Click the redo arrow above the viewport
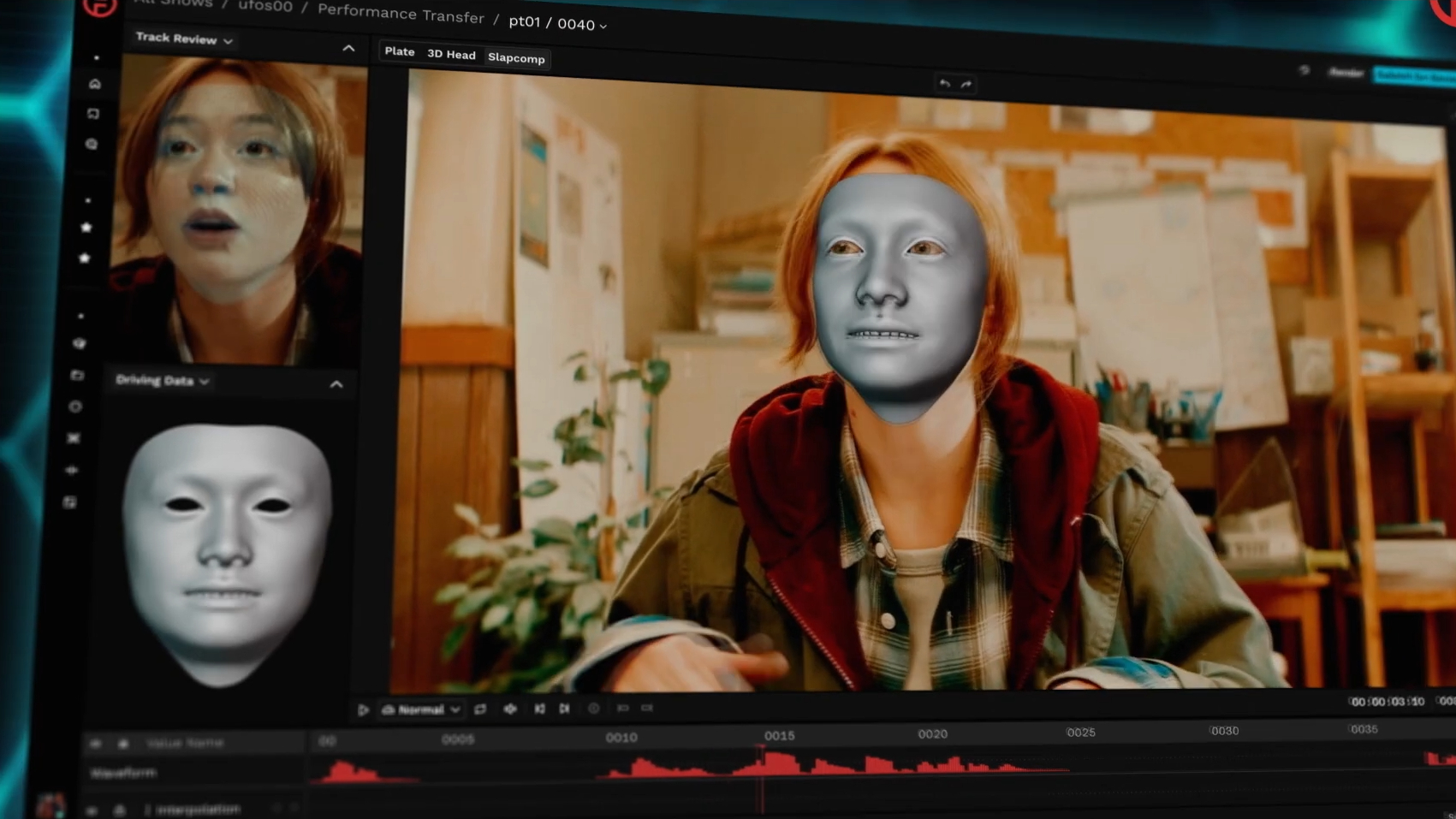Viewport: 1456px width, 819px height. coord(966,84)
